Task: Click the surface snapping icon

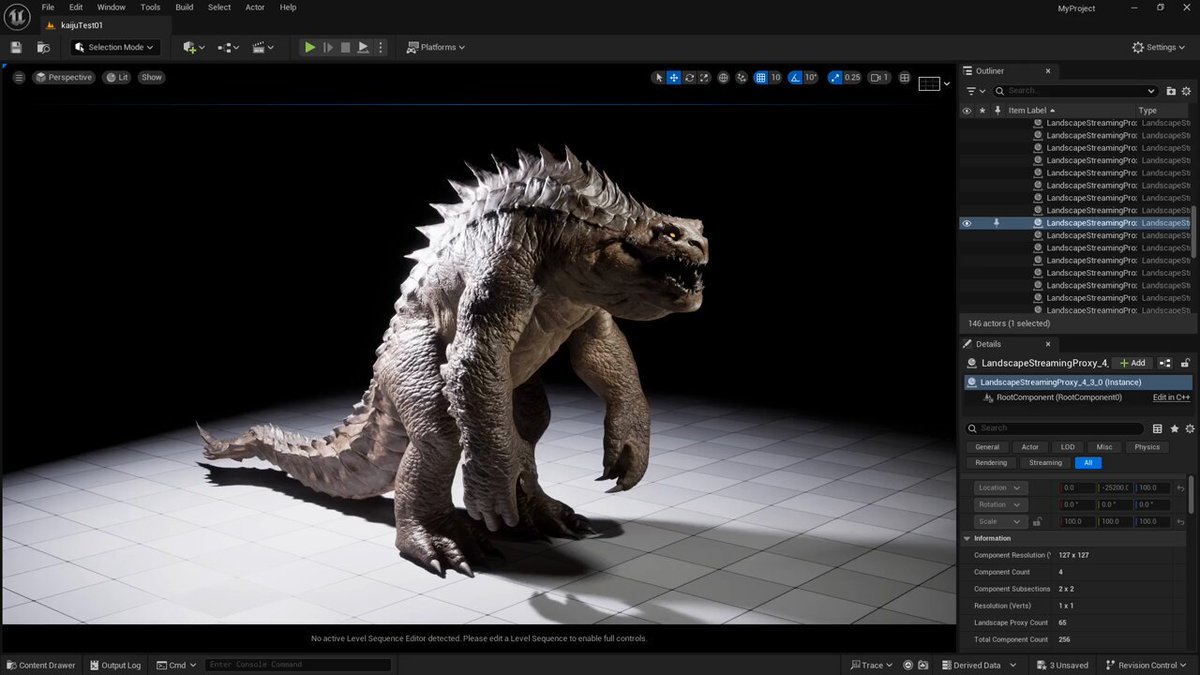Action: [x=741, y=77]
